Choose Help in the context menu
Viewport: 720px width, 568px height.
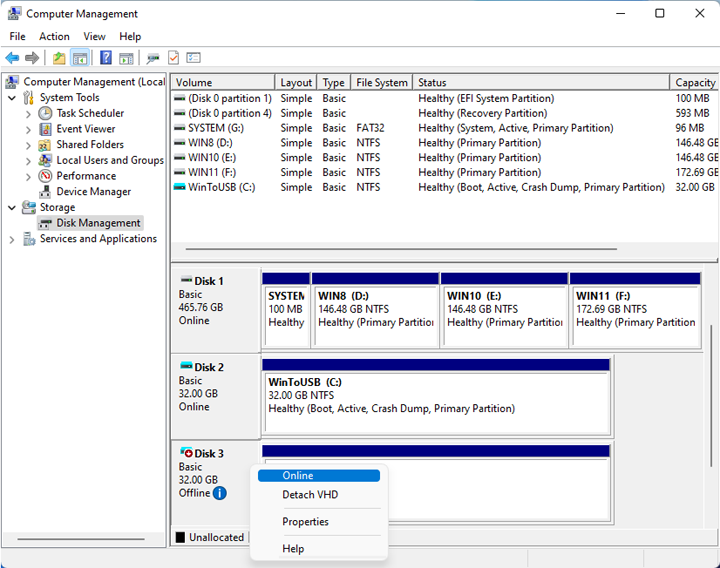tap(319, 549)
